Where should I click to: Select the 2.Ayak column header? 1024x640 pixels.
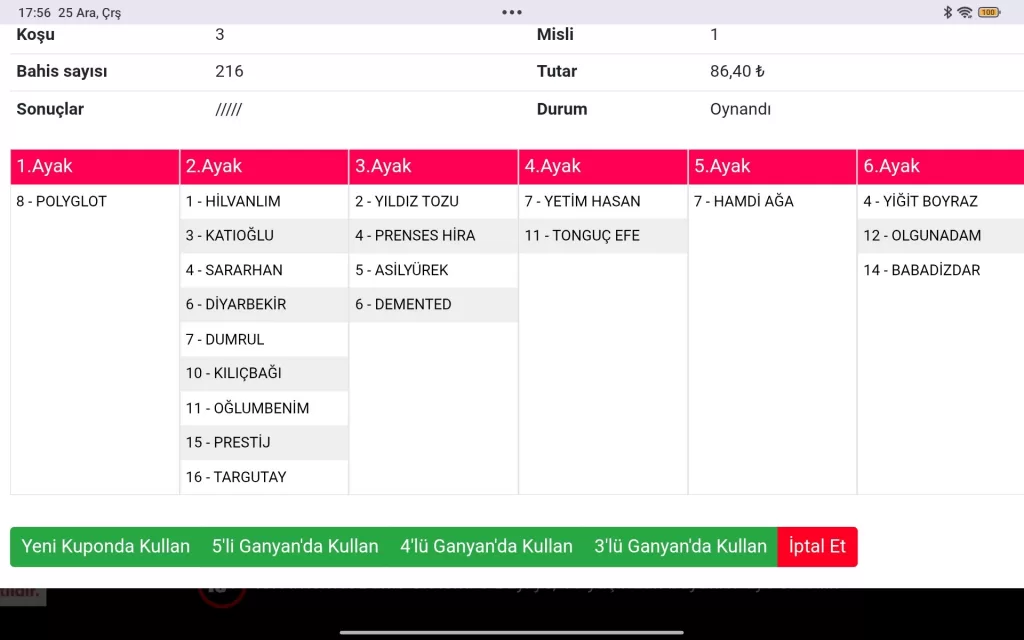click(264, 167)
